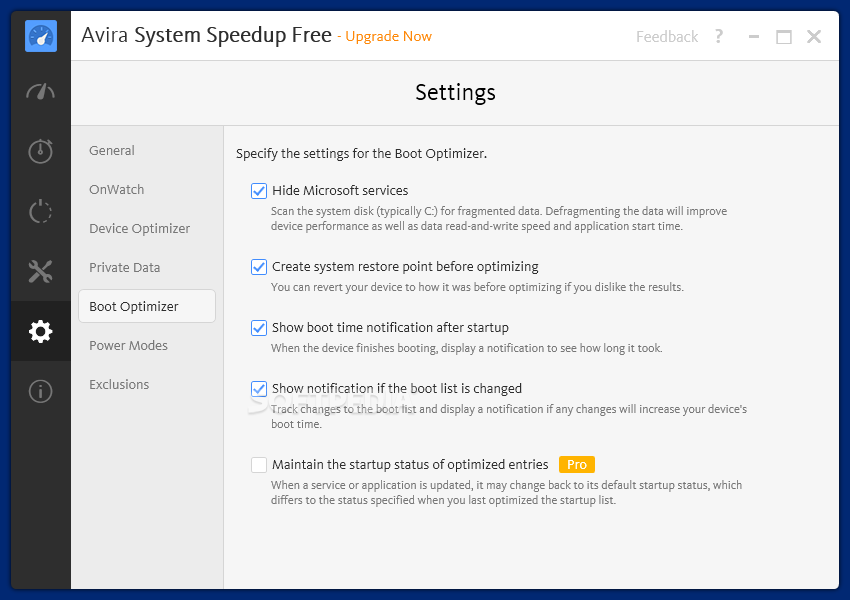This screenshot has height=600, width=850.
Task: Select Boot Optimizer settings tab
Action: click(147, 306)
